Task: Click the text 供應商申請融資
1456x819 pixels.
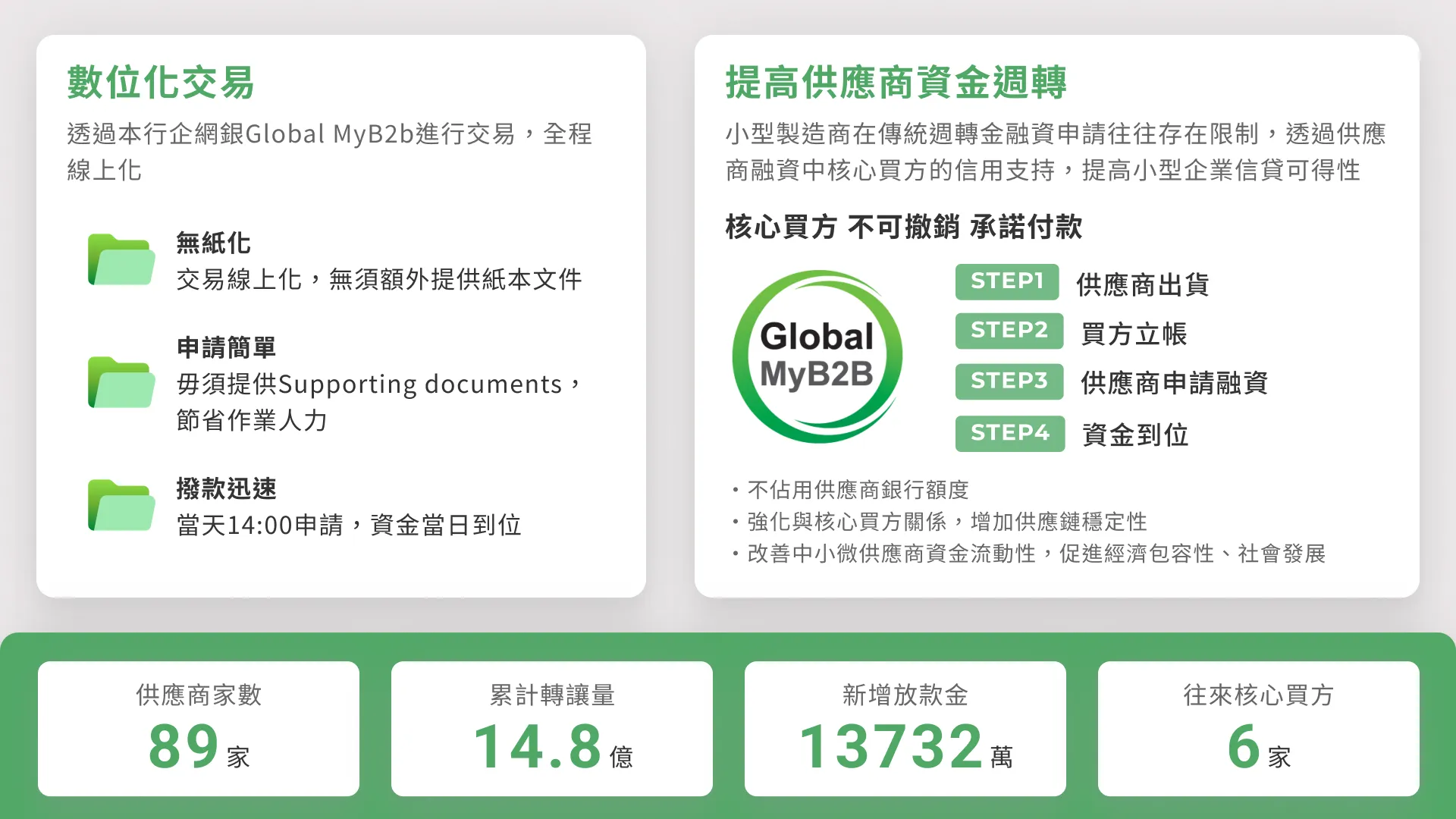Action: [x=1174, y=384]
